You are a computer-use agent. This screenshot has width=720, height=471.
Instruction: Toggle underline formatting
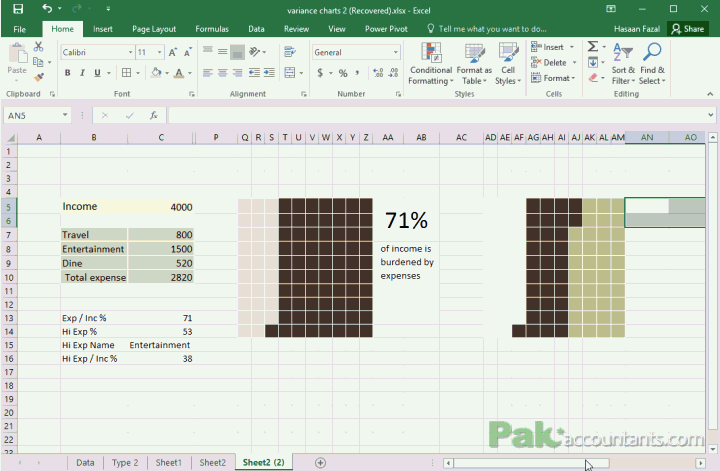pos(97,73)
